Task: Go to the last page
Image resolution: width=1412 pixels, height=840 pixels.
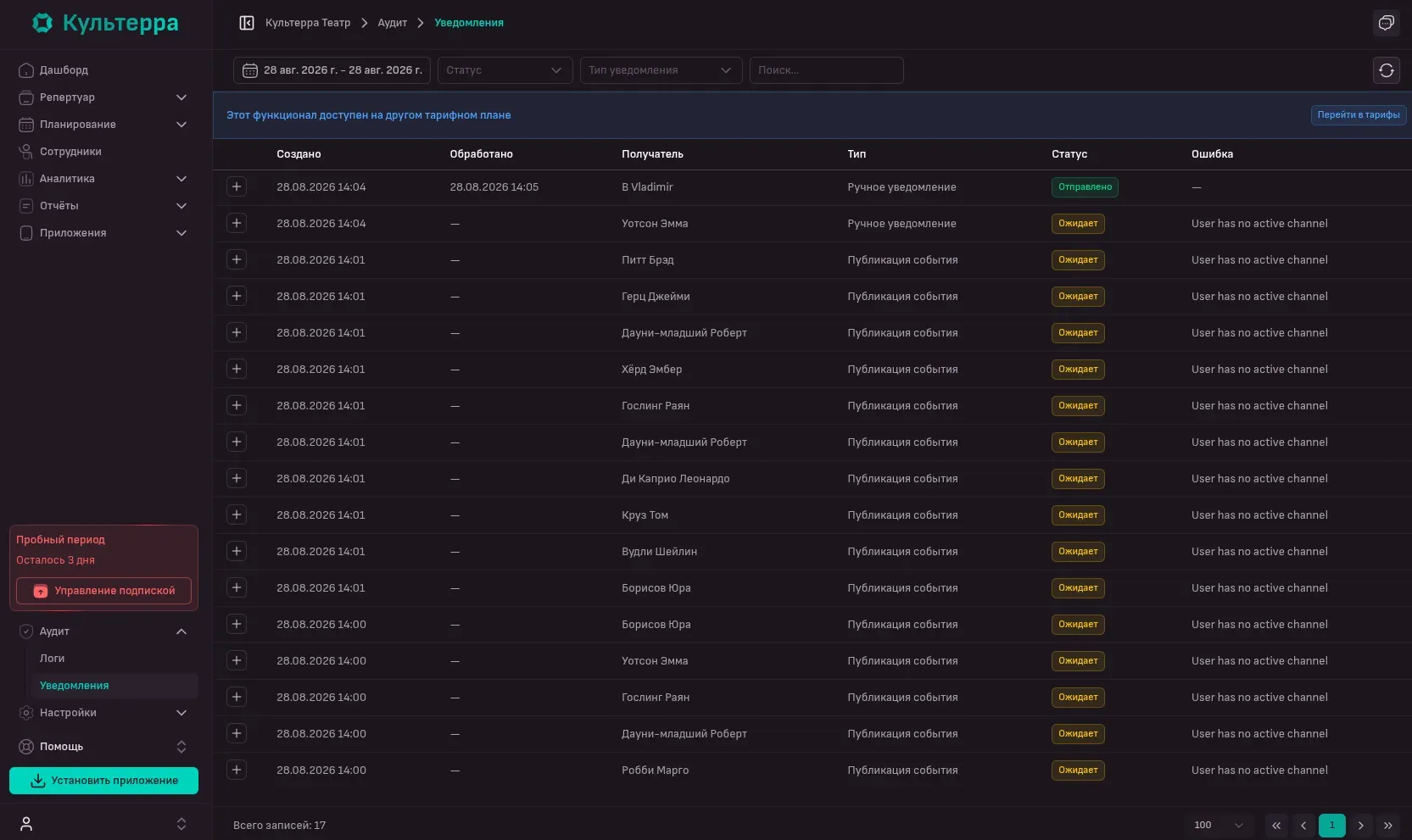Action: pyautogui.click(x=1388, y=825)
